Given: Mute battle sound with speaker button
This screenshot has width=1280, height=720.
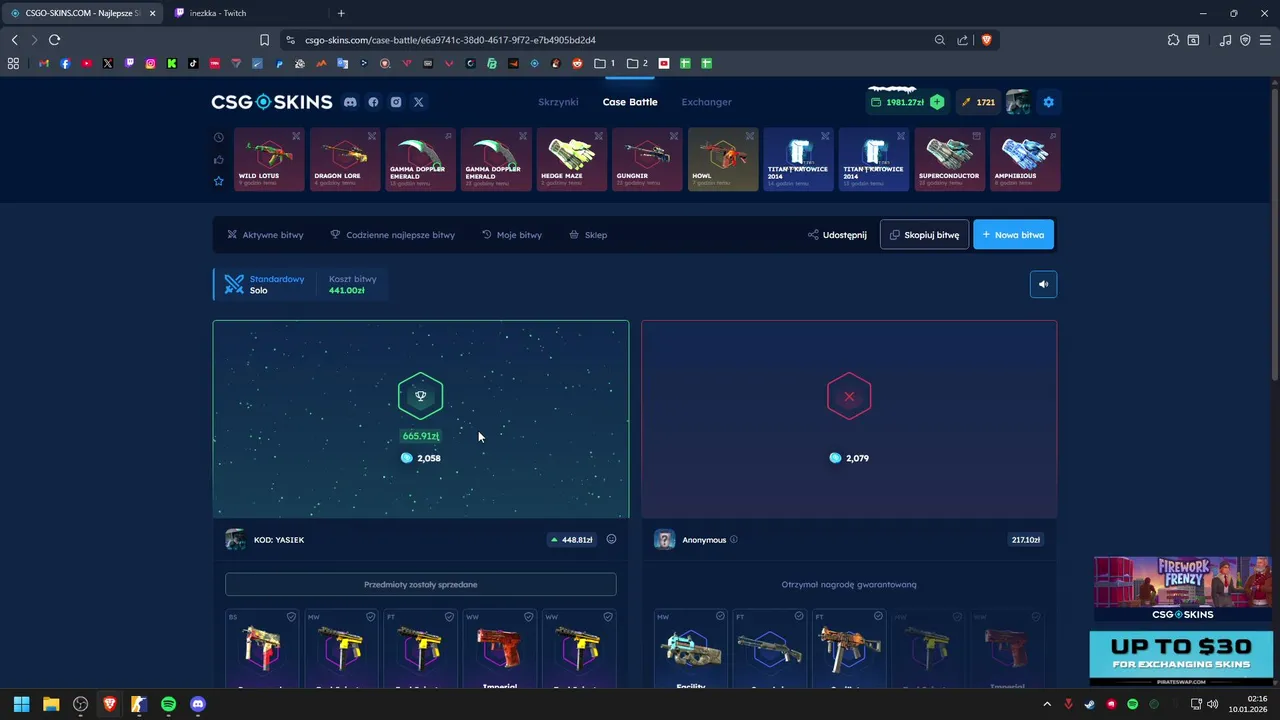Looking at the screenshot, I should pyautogui.click(x=1043, y=285).
